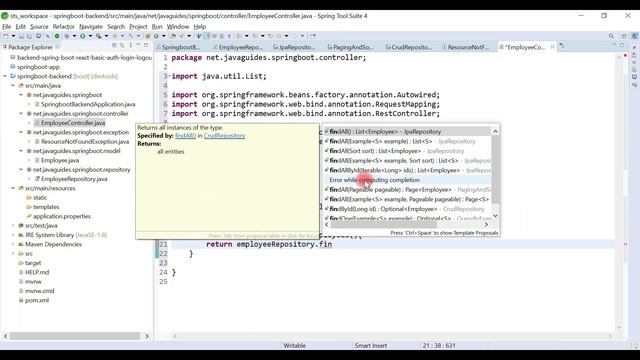This screenshot has width=640, height=360.
Task: Collapse the springboot-backend project node
Action: (5, 76)
